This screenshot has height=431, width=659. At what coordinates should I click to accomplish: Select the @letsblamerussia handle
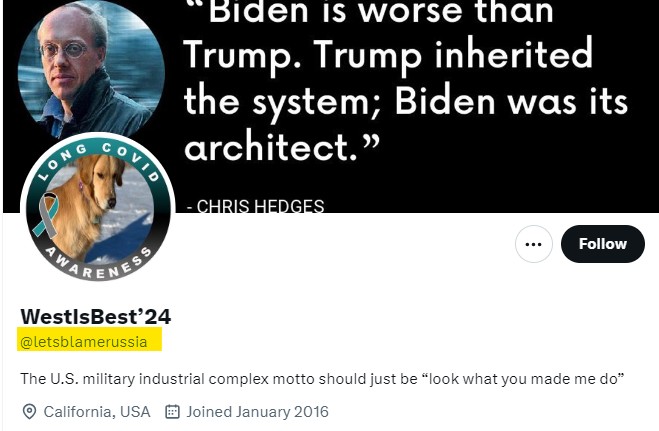(84, 342)
